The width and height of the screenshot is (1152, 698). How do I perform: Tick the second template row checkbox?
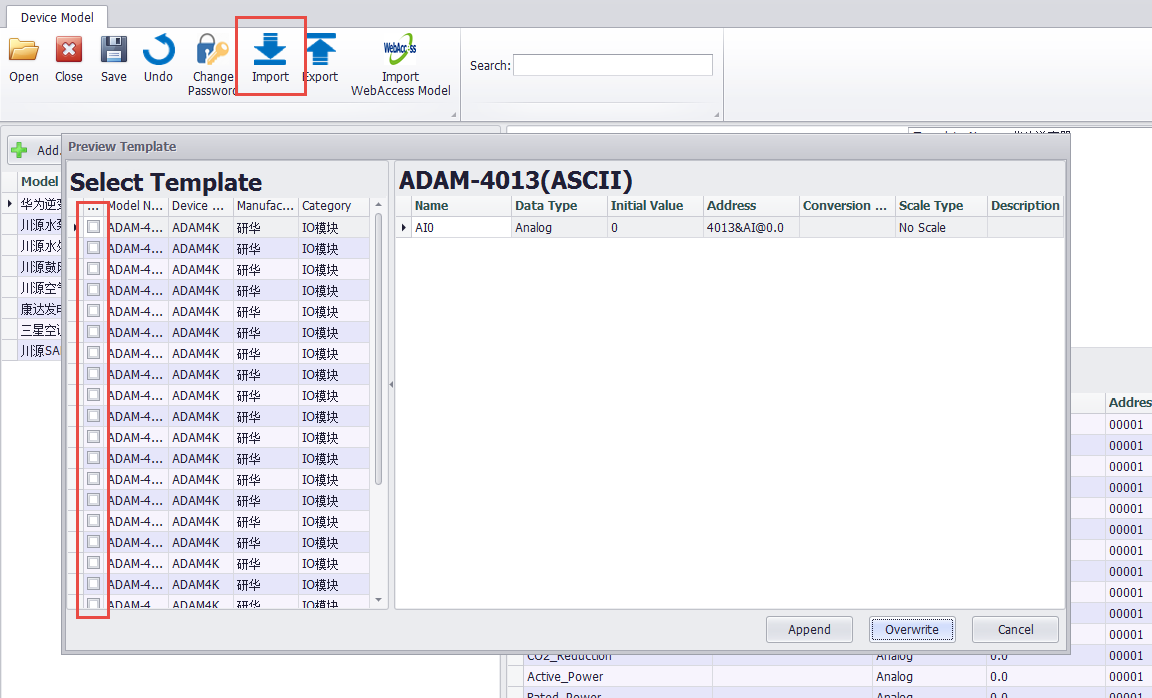click(93, 248)
